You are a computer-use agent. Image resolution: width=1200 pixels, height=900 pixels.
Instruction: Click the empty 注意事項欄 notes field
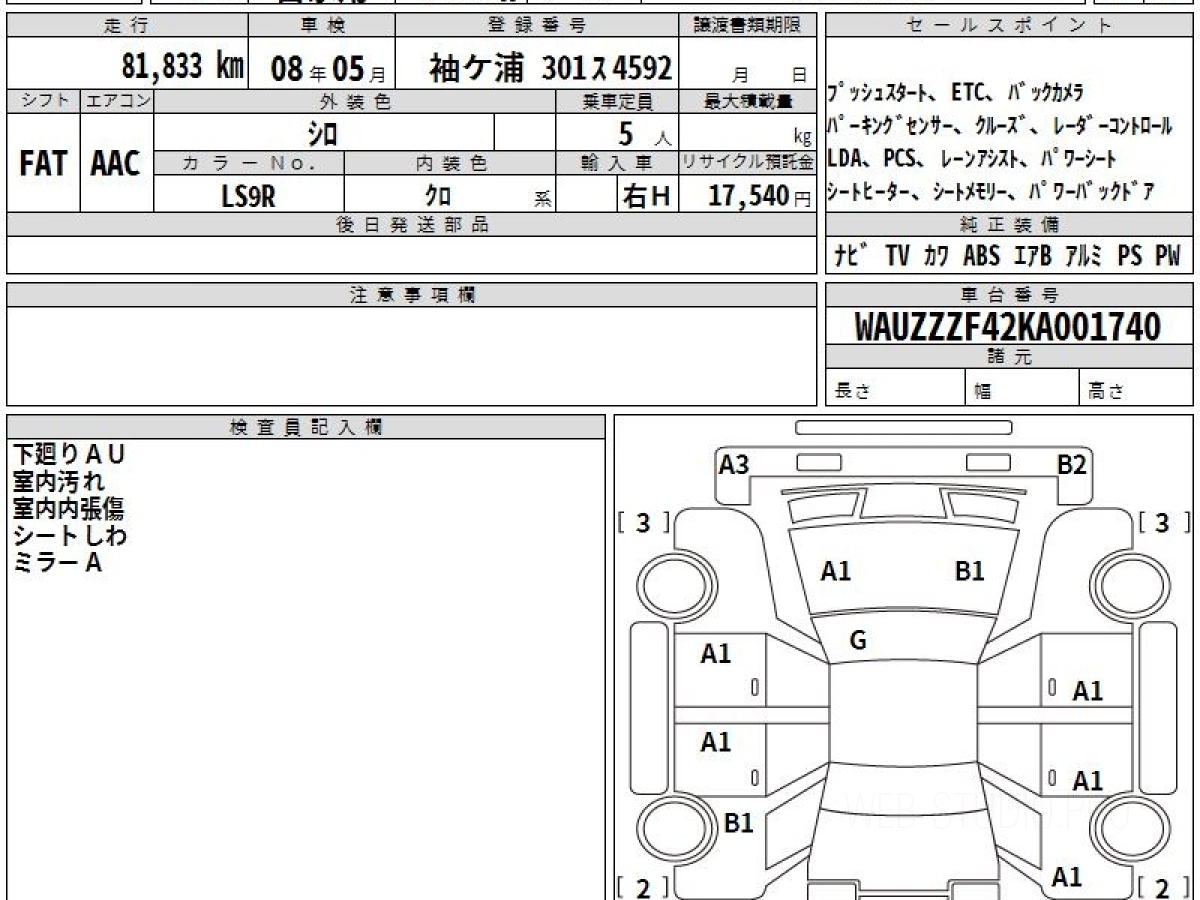pyautogui.click(x=412, y=356)
